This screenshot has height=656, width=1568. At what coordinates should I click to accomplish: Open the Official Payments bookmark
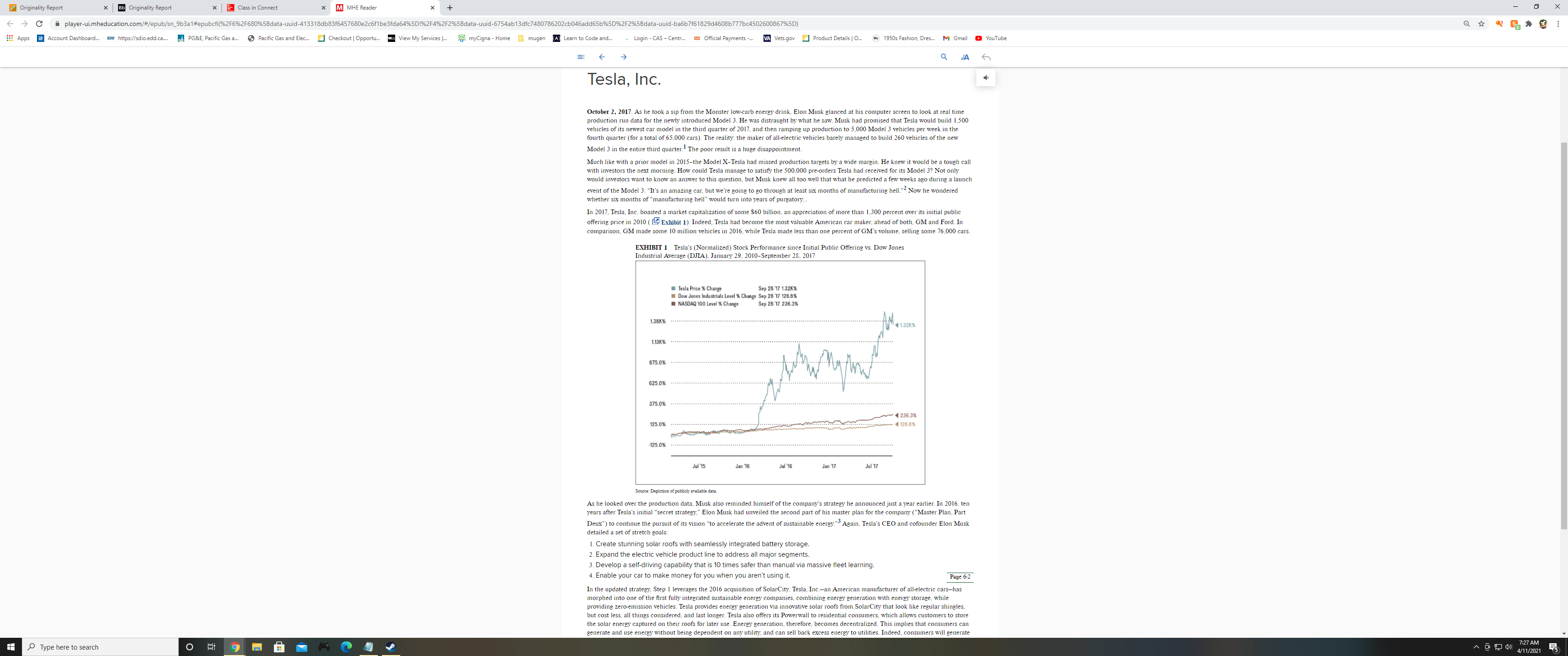click(723, 38)
